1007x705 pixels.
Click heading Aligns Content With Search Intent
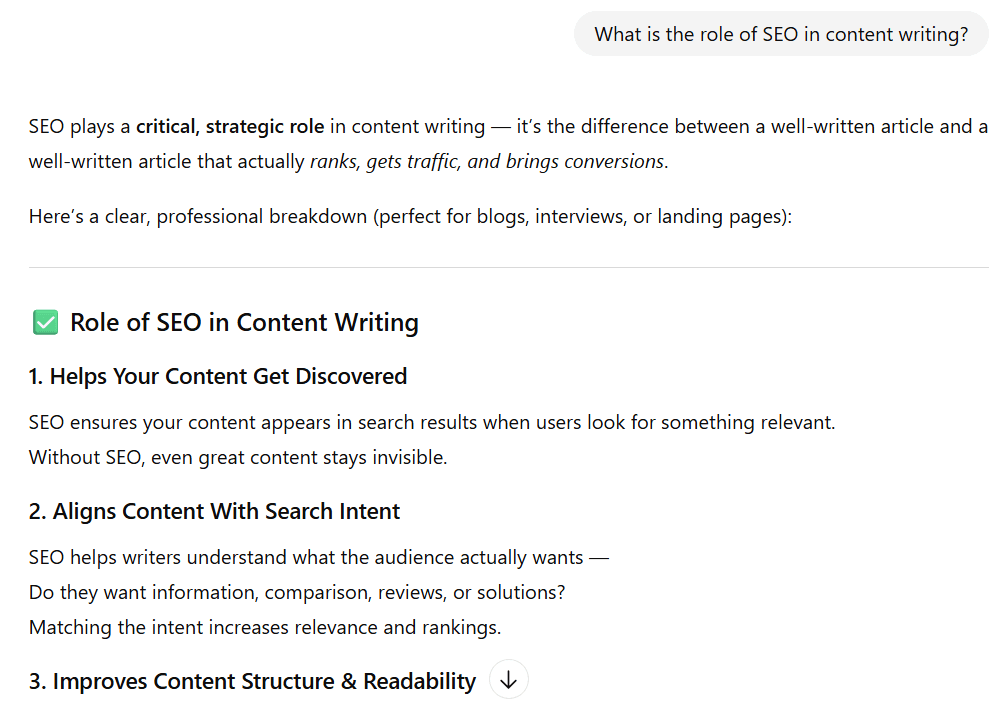(x=214, y=510)
